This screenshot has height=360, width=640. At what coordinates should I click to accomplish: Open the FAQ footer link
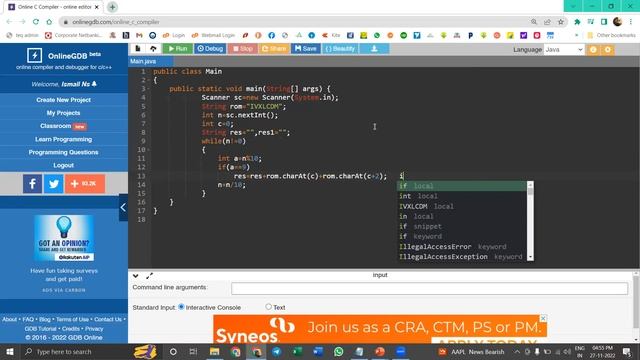tap(28, 319)
